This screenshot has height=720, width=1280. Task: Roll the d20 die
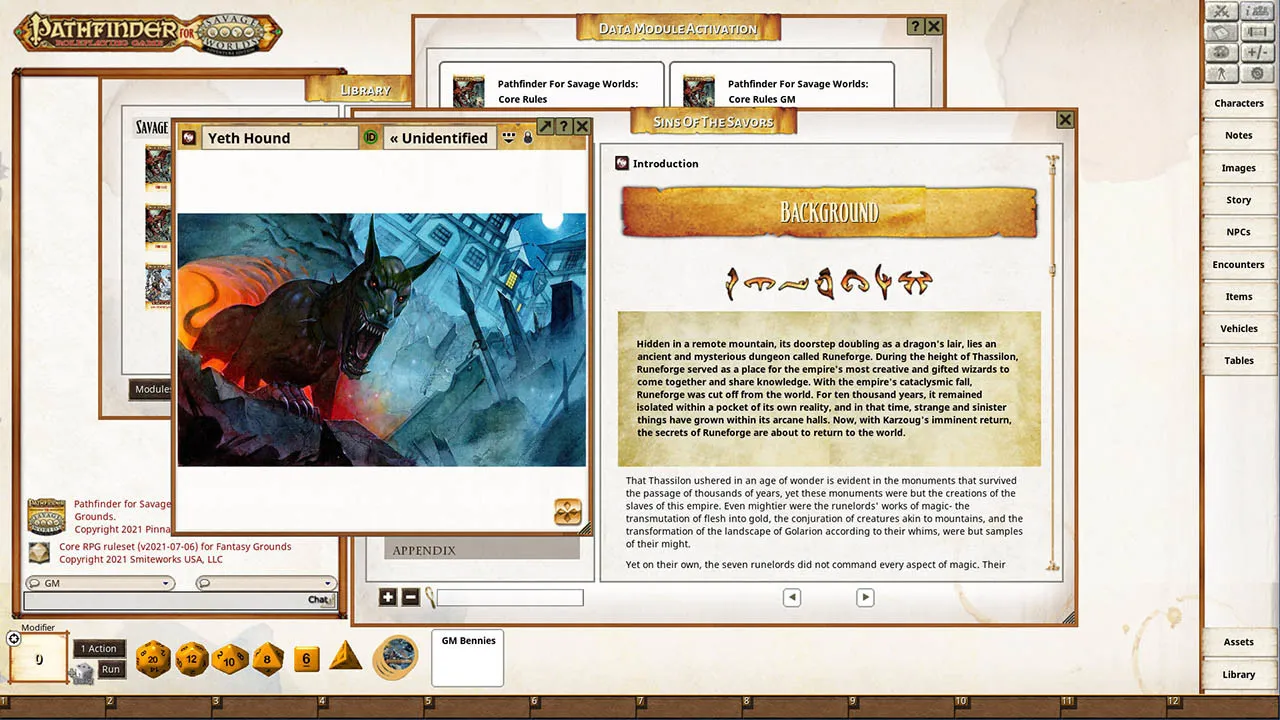(x=153, y=659)
